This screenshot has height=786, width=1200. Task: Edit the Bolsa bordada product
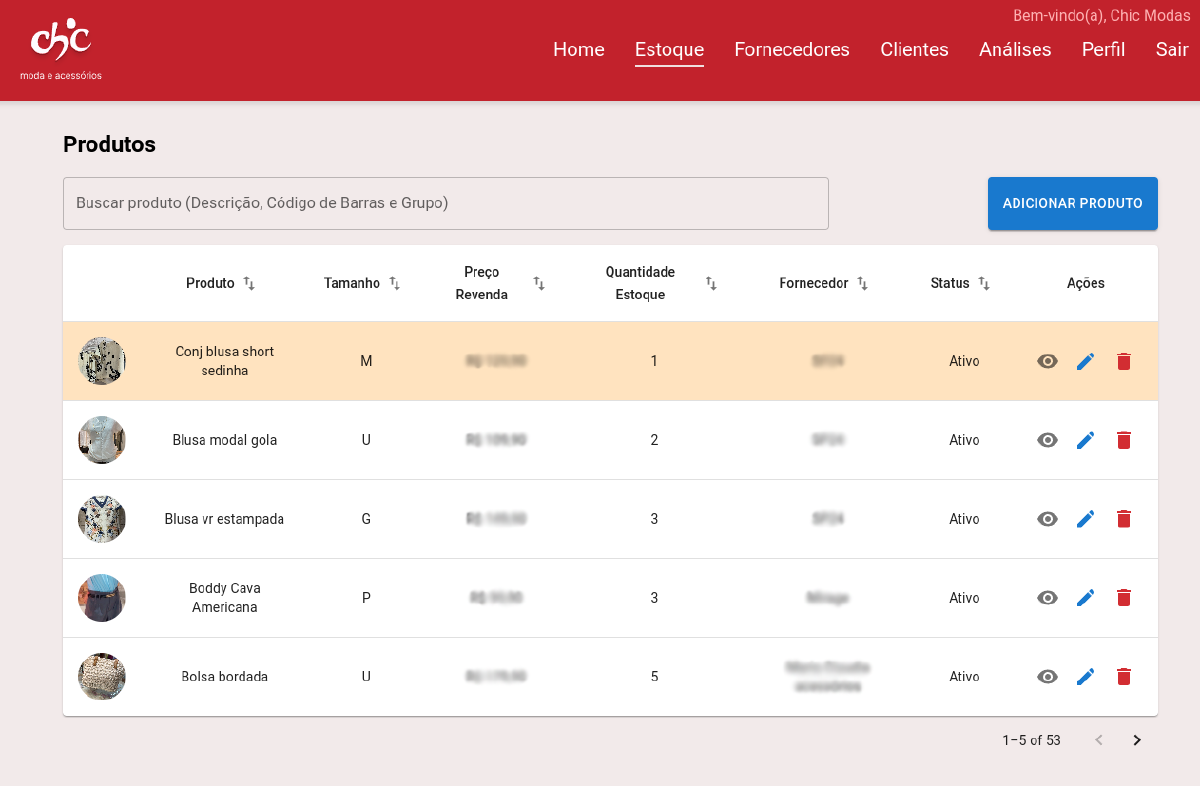pyautogui.click(x=1085, y=677)
